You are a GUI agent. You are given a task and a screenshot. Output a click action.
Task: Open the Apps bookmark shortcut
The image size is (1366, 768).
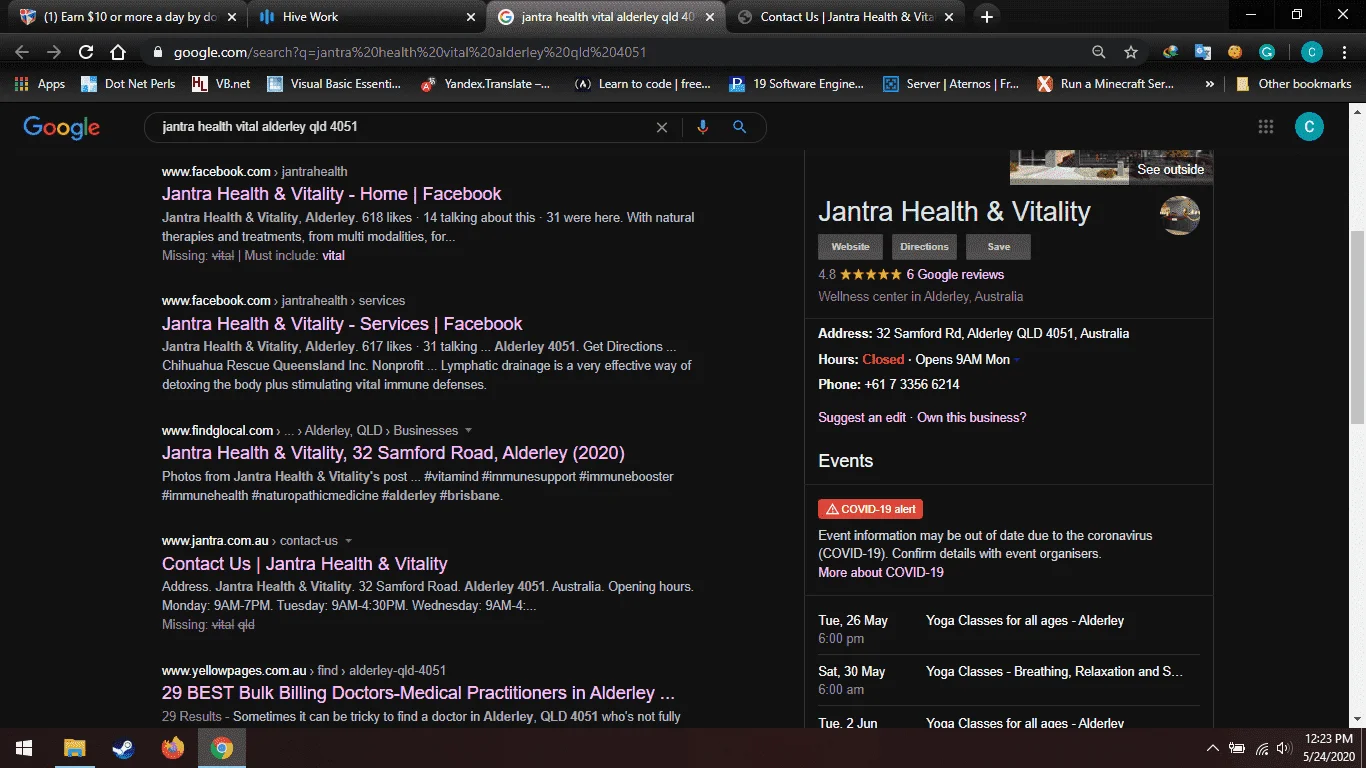pos(40,84)
